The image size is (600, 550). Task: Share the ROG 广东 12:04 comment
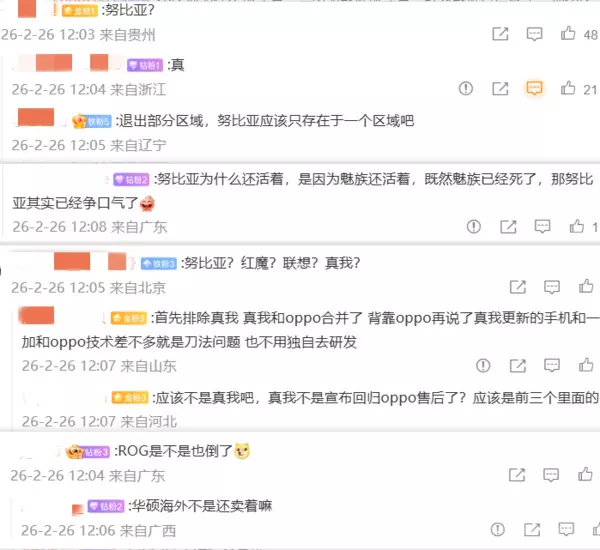pos(517,475)
